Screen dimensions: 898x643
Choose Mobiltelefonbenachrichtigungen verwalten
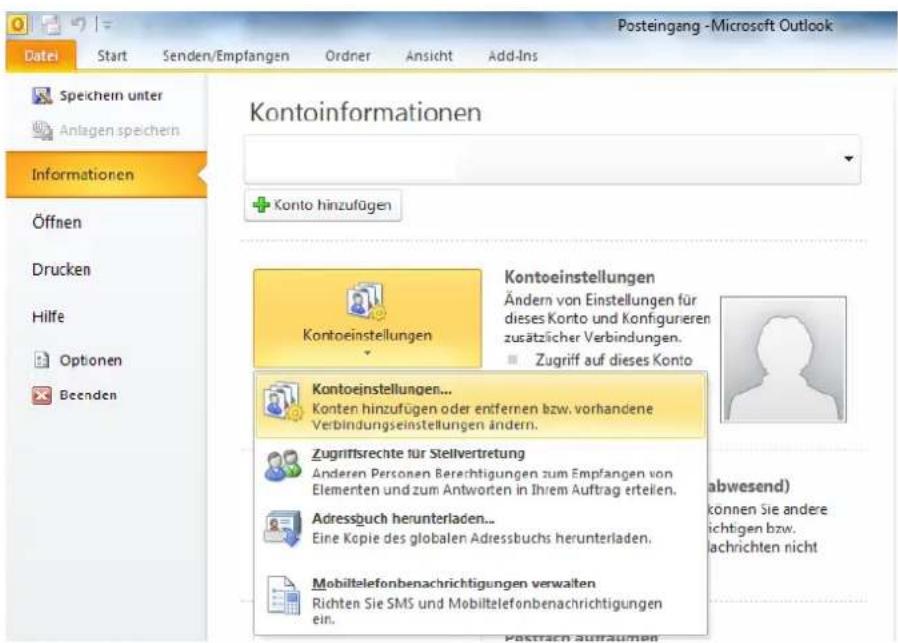pyautogui.click(x=480, y=601)
